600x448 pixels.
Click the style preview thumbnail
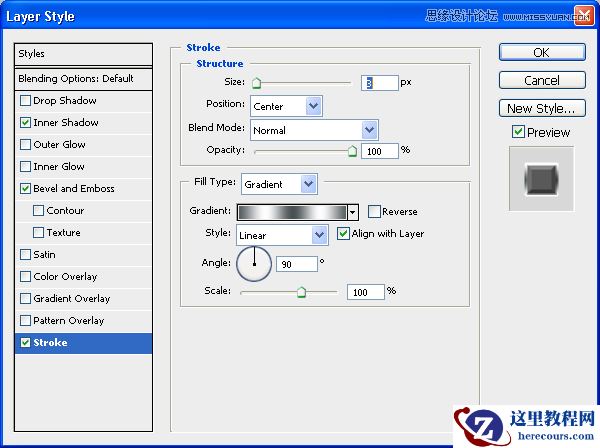pyautogui.click(x=541, y=179)
